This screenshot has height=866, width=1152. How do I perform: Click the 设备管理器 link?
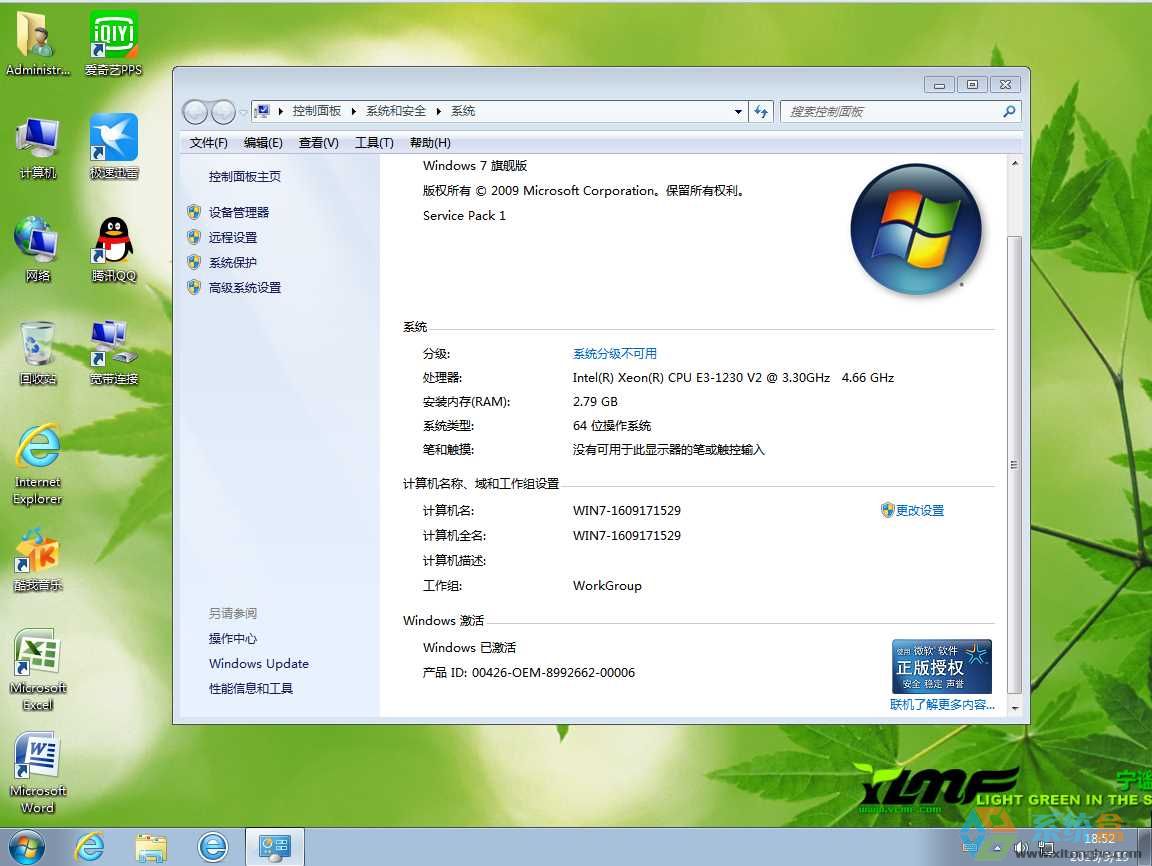238,212
